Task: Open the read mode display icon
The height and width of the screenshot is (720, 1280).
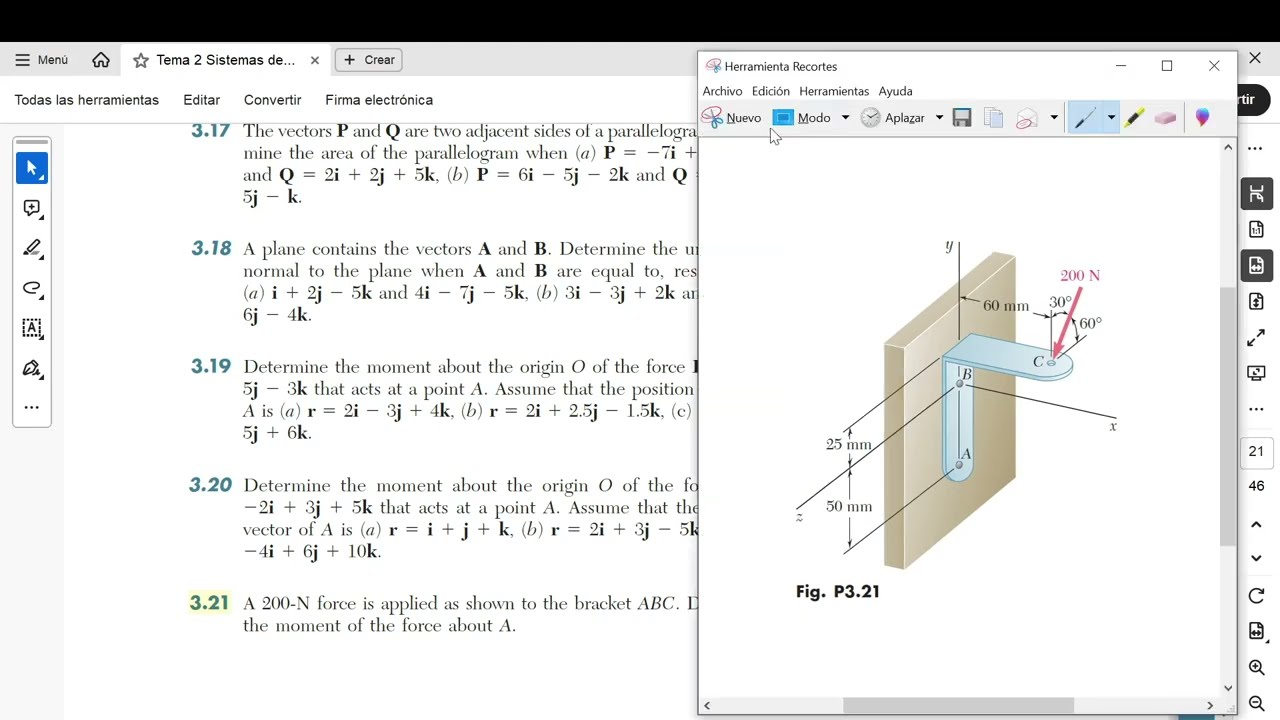Action: pyautogui.click(x=1257, y=373)
